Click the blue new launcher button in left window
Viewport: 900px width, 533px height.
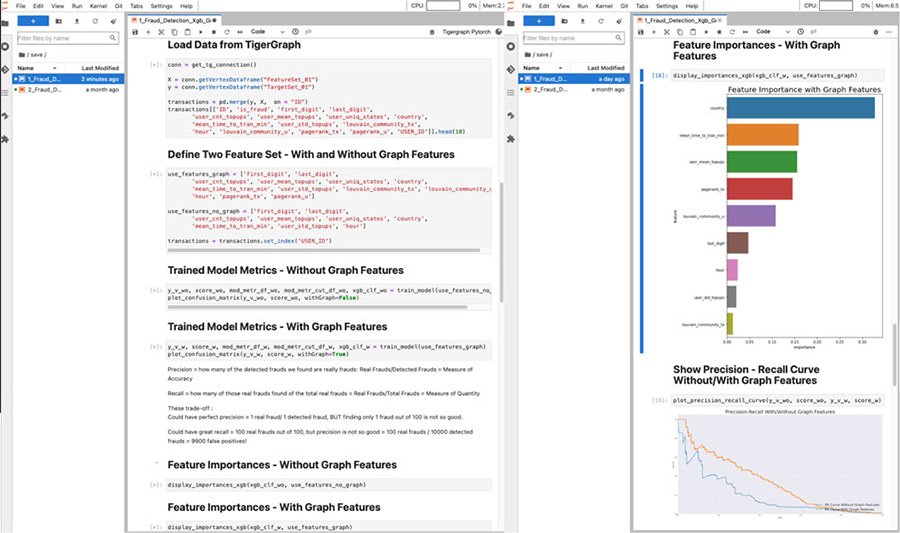pos(34,20)
